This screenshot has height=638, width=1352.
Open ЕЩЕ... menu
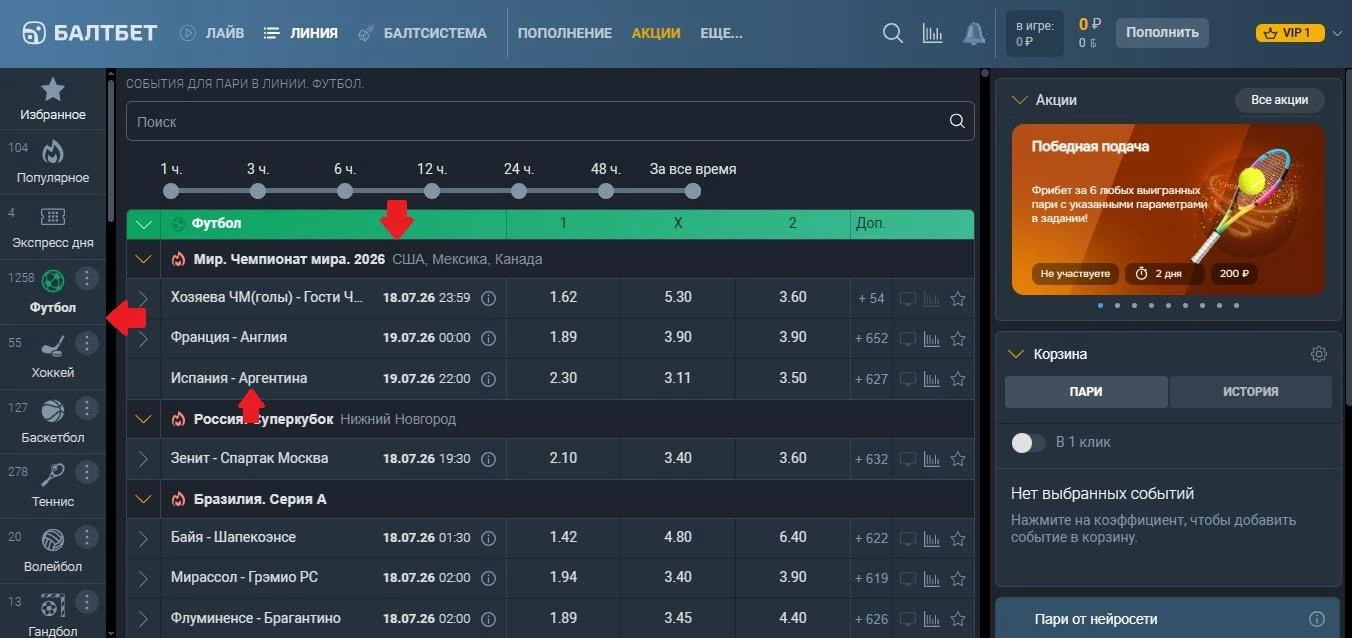pyautogui.click(x=721, y=33)
